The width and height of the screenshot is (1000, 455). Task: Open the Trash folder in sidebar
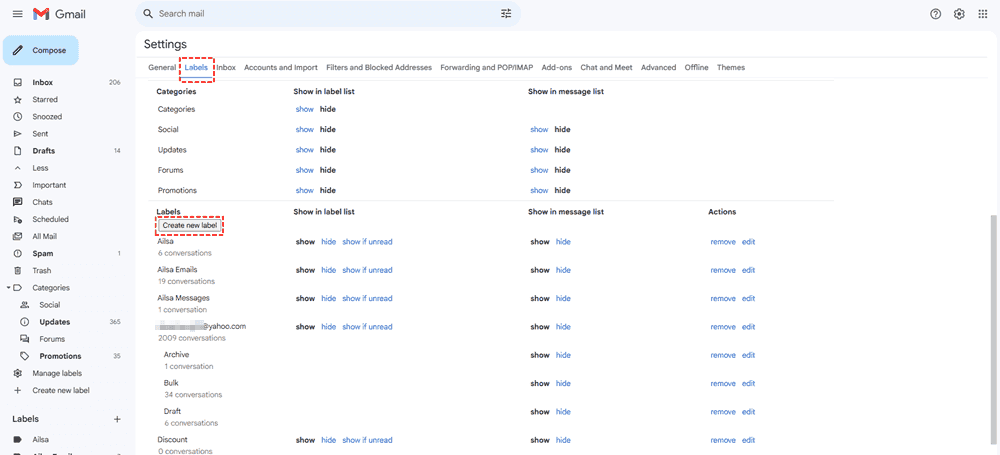pyautogui.click(x=41, y=271)
